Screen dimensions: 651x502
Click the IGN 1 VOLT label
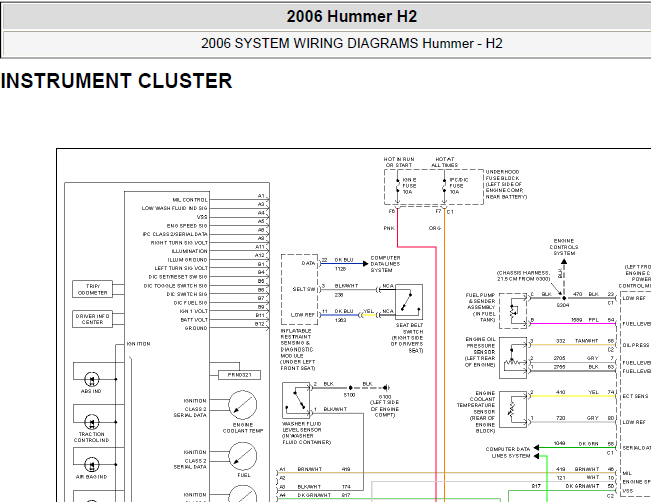tap(193, 311)
